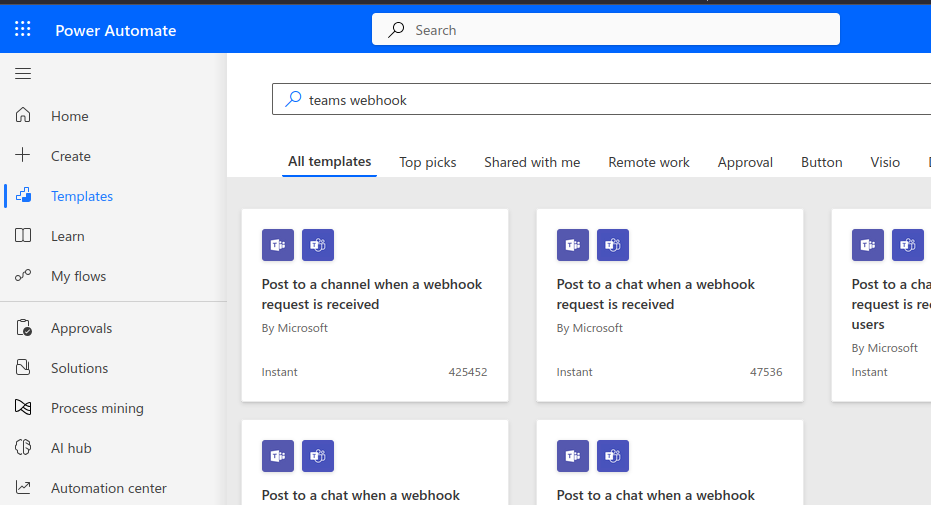The width and height of the screenshot is (931, 505).
Task: Click the Process mining icon
Action: click(23, 408)
